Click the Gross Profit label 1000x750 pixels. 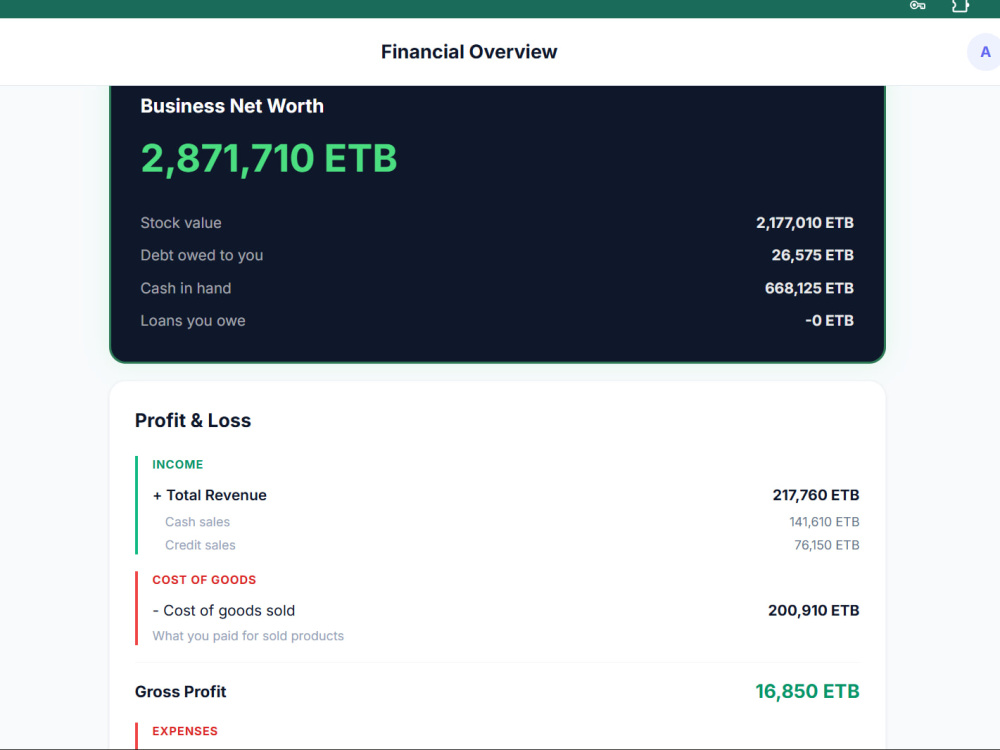pyautogui.click(x=180, y=692)
